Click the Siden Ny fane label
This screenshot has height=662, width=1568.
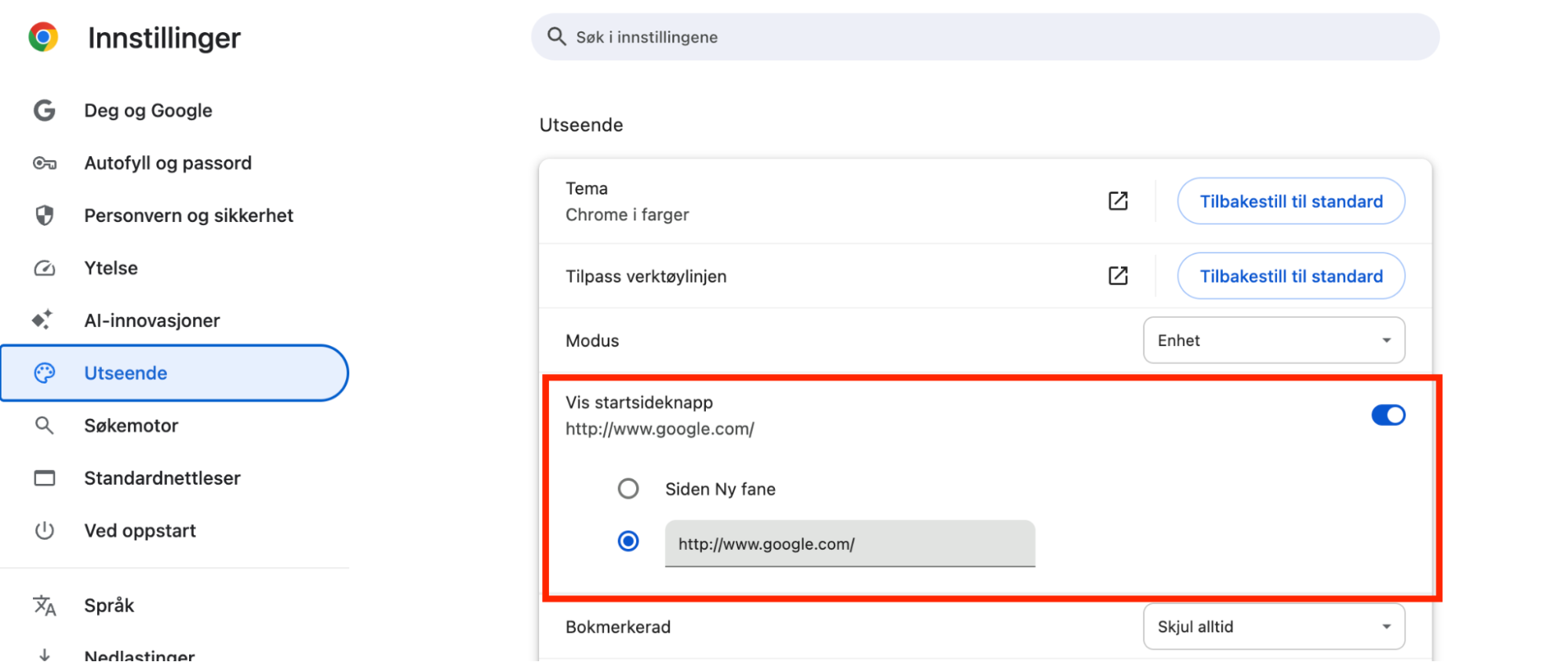click(720, 489)
